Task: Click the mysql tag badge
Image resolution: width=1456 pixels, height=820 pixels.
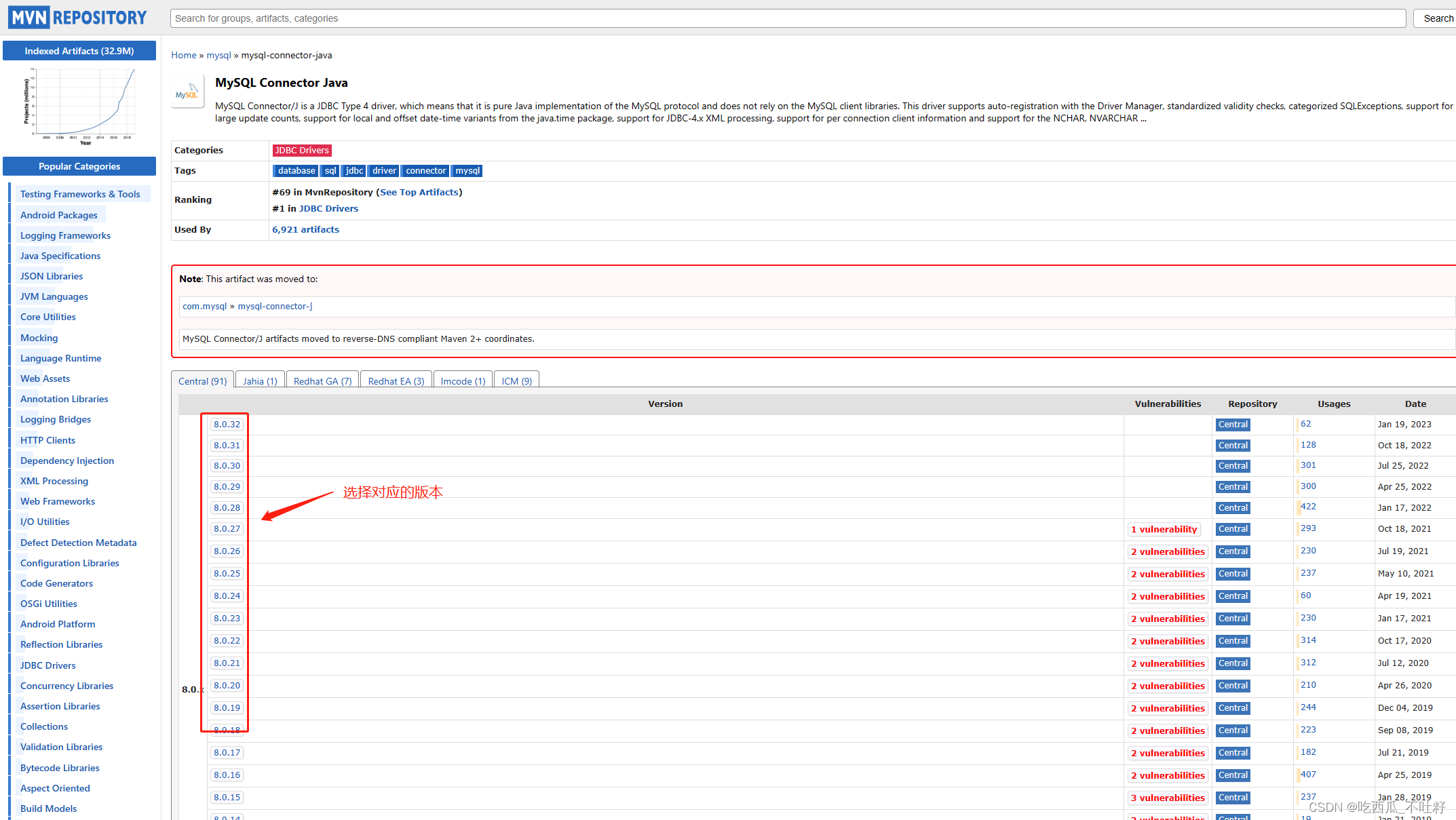Action: (466, 170)
